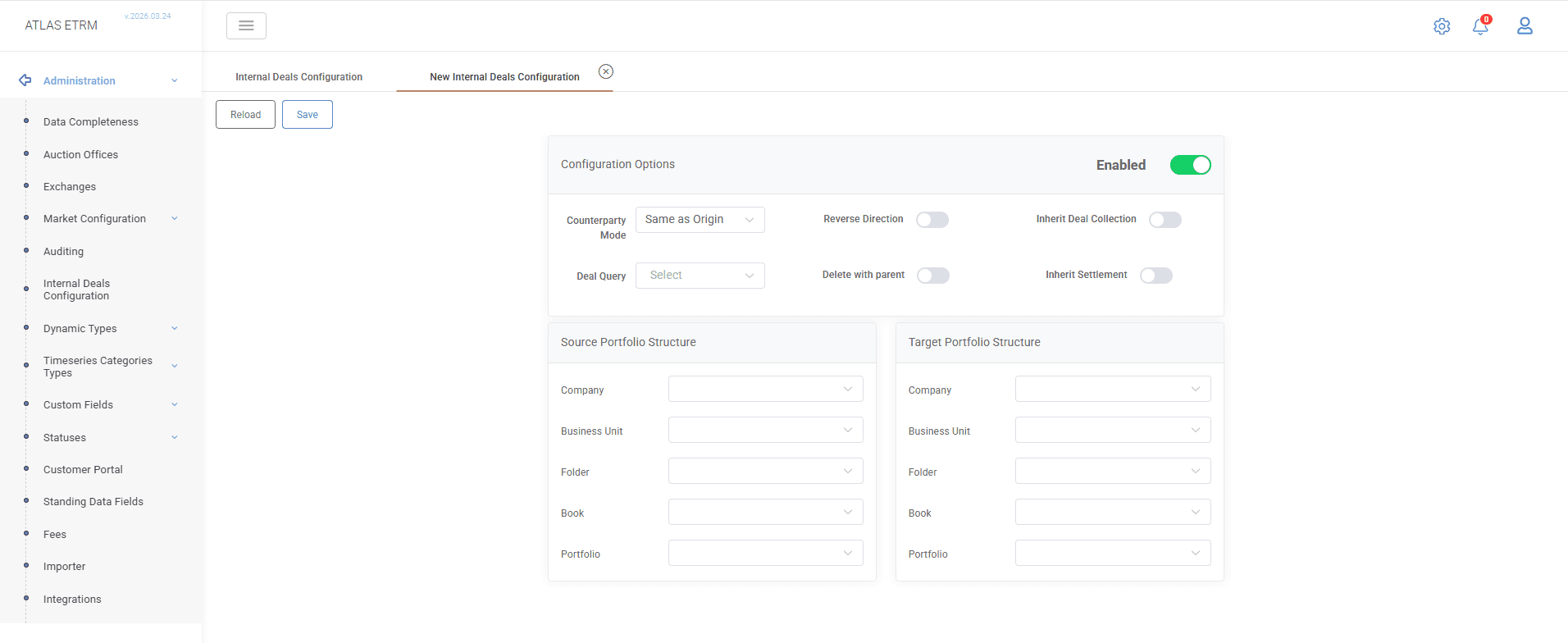Screen dimensions: 1568x643
Task: Open Integrations in sidebar
Action: tap(72, 600)
